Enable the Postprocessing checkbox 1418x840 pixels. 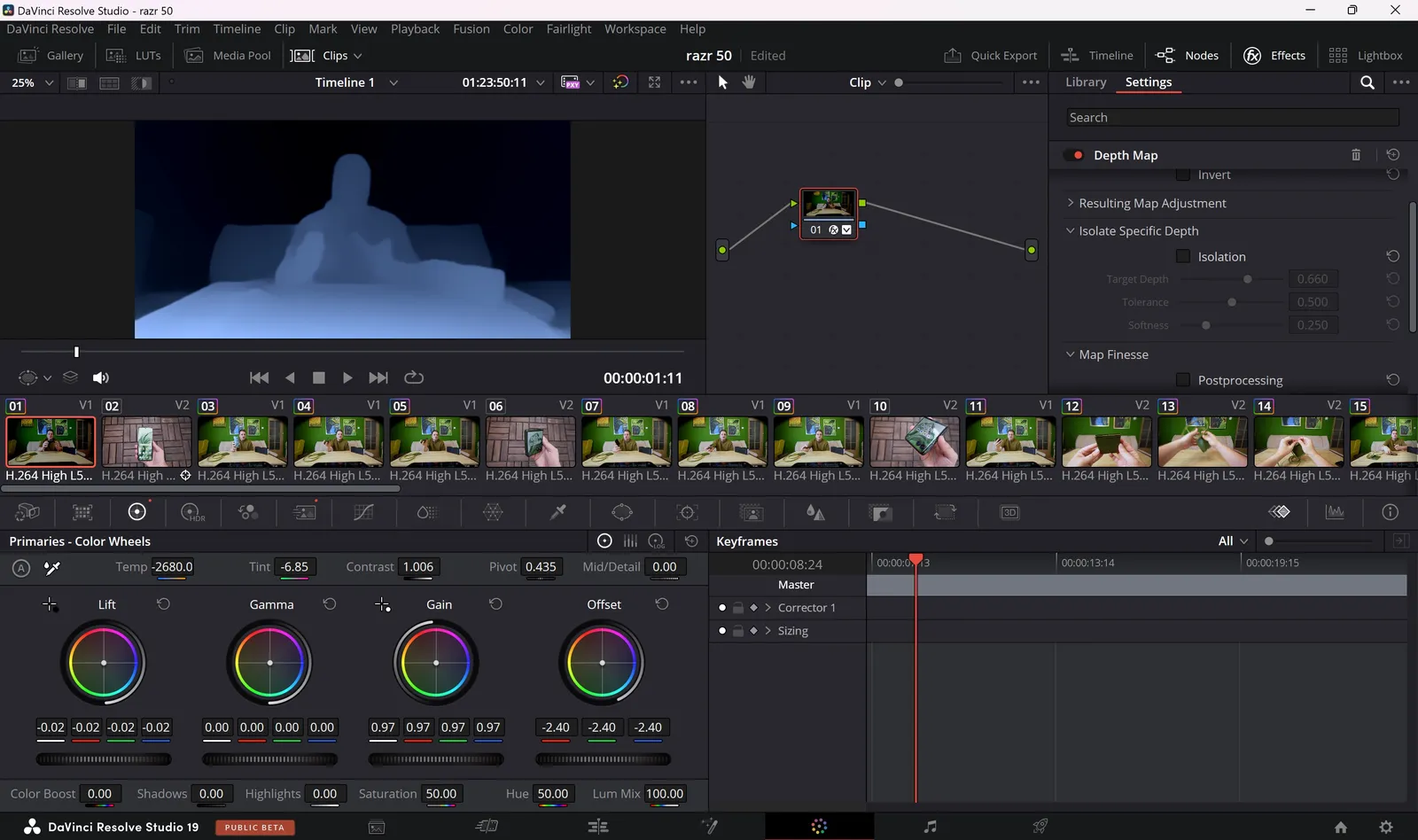(x=1182, y=380)
